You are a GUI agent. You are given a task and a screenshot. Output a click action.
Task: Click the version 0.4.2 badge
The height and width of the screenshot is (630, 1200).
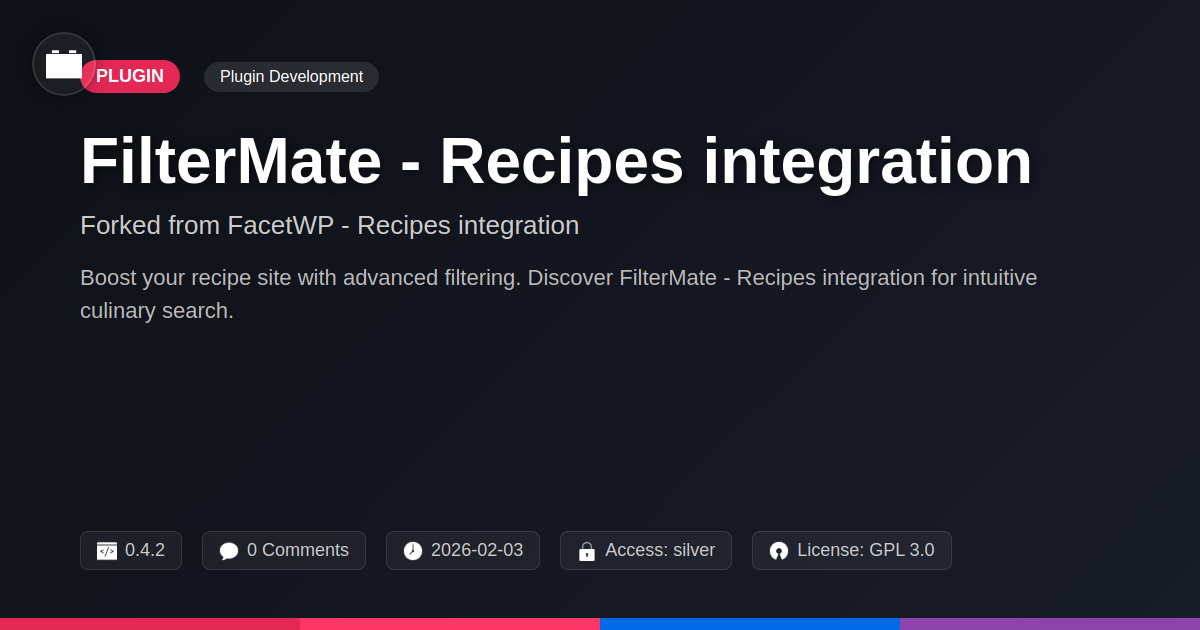131,550
